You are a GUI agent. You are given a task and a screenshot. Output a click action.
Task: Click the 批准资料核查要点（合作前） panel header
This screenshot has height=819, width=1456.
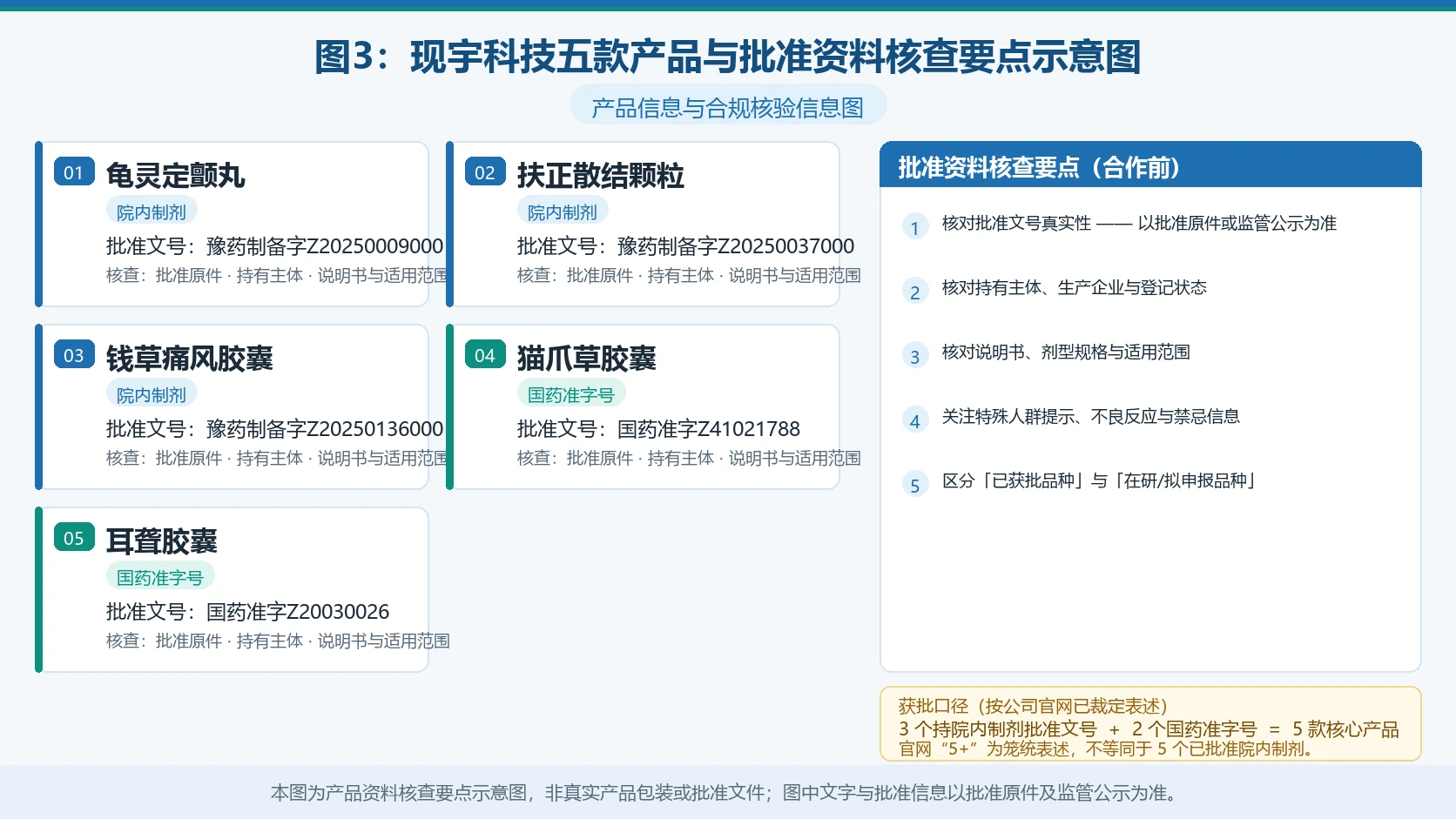tap(1150, 165)
